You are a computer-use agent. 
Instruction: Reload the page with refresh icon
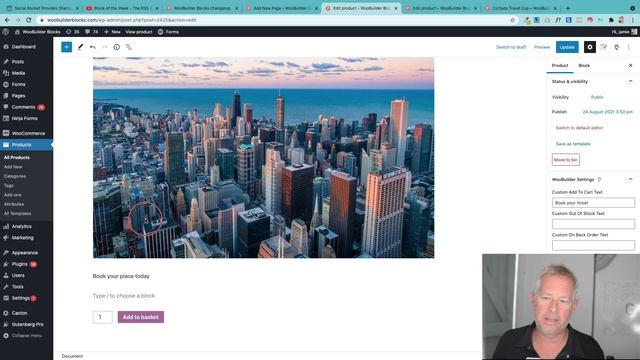click(x=29, y=20)
